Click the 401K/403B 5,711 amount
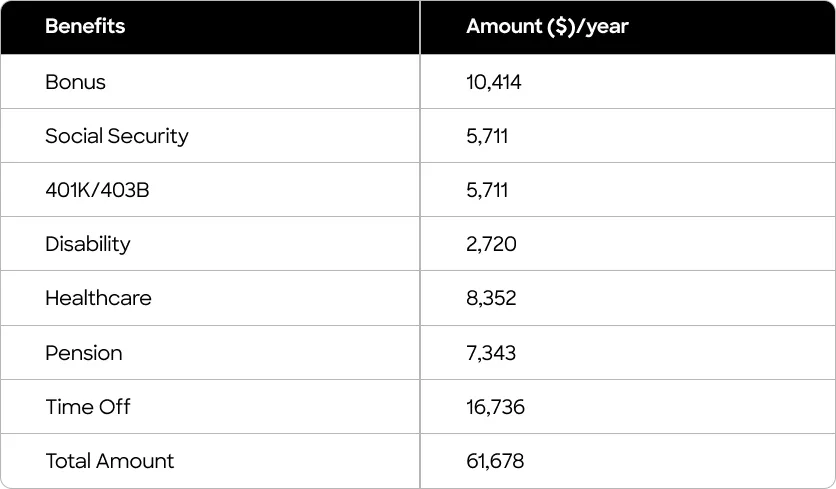Viewport: 836px width, 489px height. point(487,190)
